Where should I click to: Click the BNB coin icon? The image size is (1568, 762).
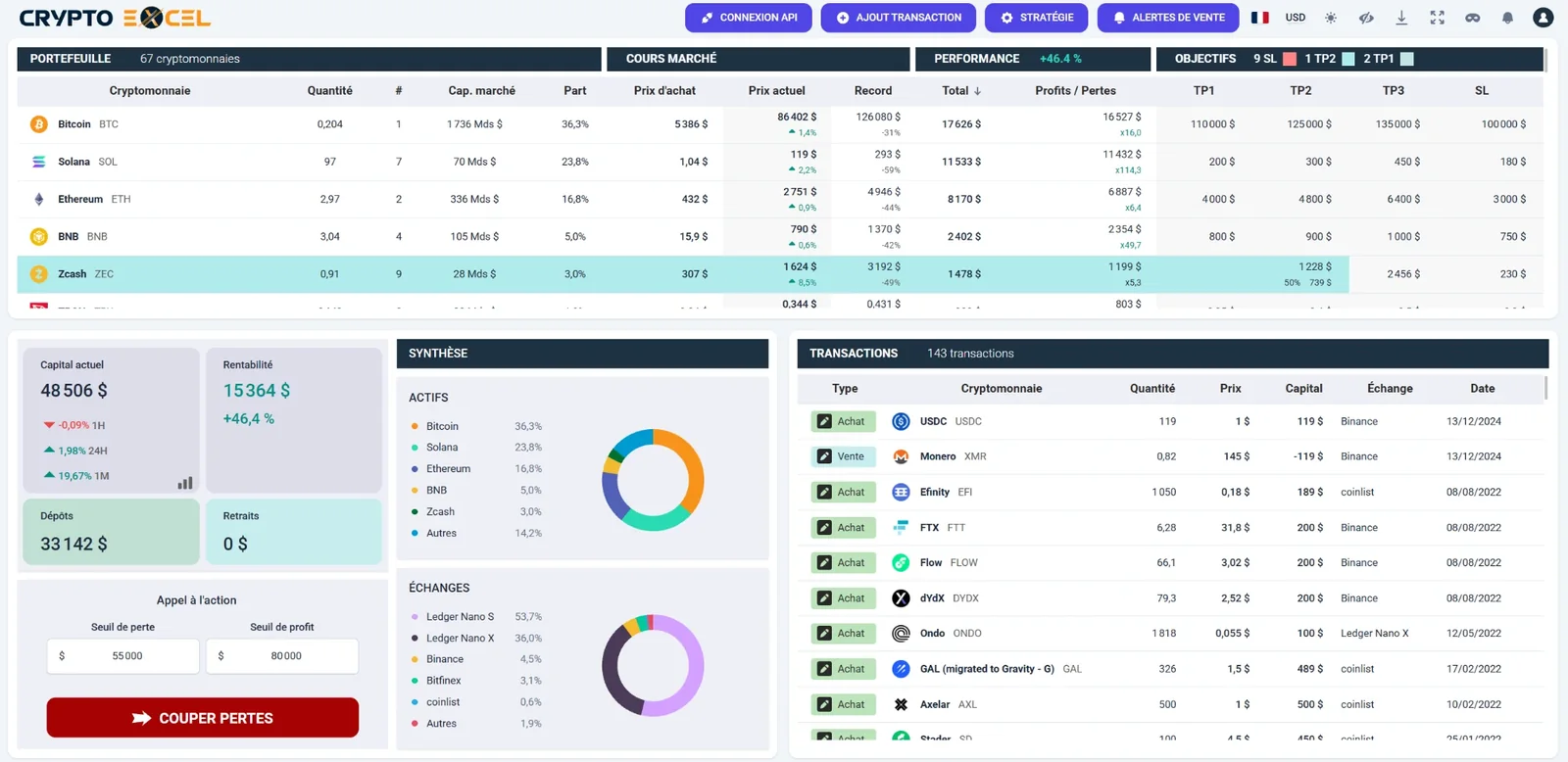pos(39,236)
